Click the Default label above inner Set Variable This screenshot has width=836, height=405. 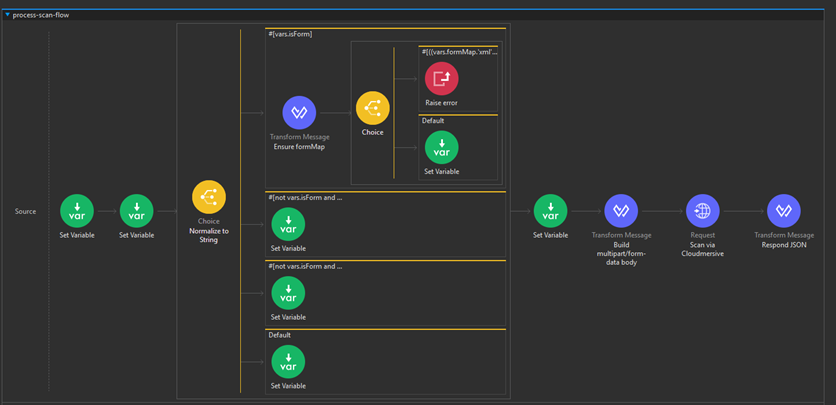click(x=433, y=120)
